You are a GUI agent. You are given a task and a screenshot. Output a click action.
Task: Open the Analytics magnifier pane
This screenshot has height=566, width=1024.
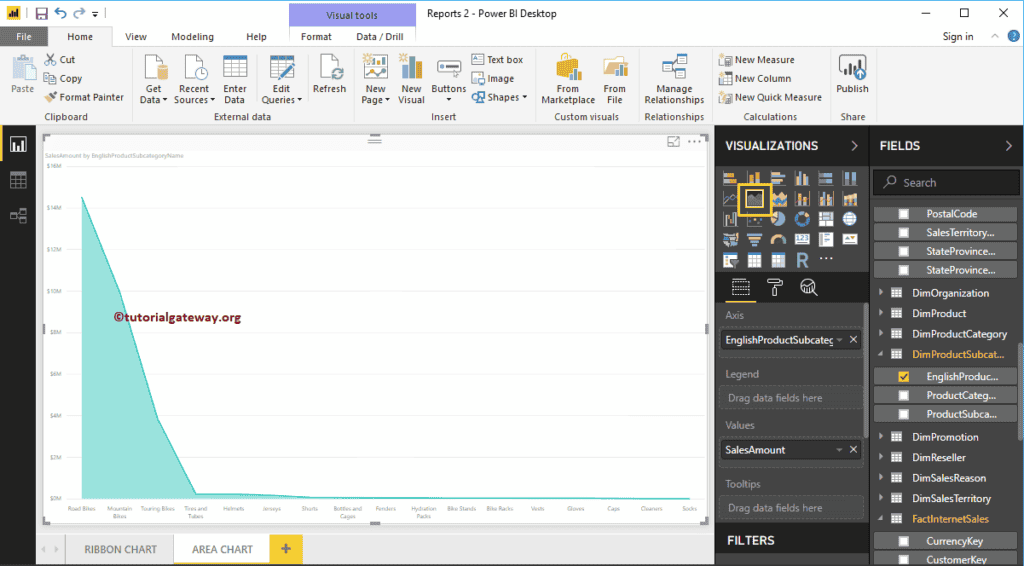[x=808, y=287]
